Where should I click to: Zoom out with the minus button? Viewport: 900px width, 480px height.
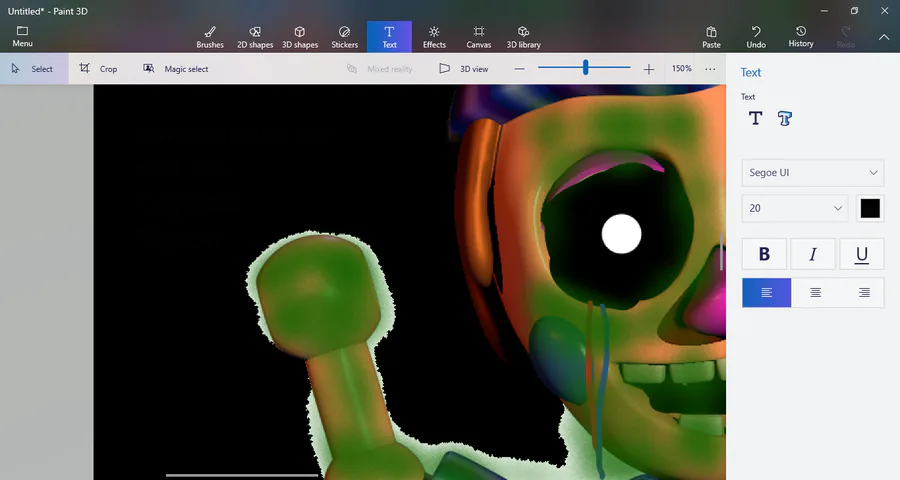[519, 69]
